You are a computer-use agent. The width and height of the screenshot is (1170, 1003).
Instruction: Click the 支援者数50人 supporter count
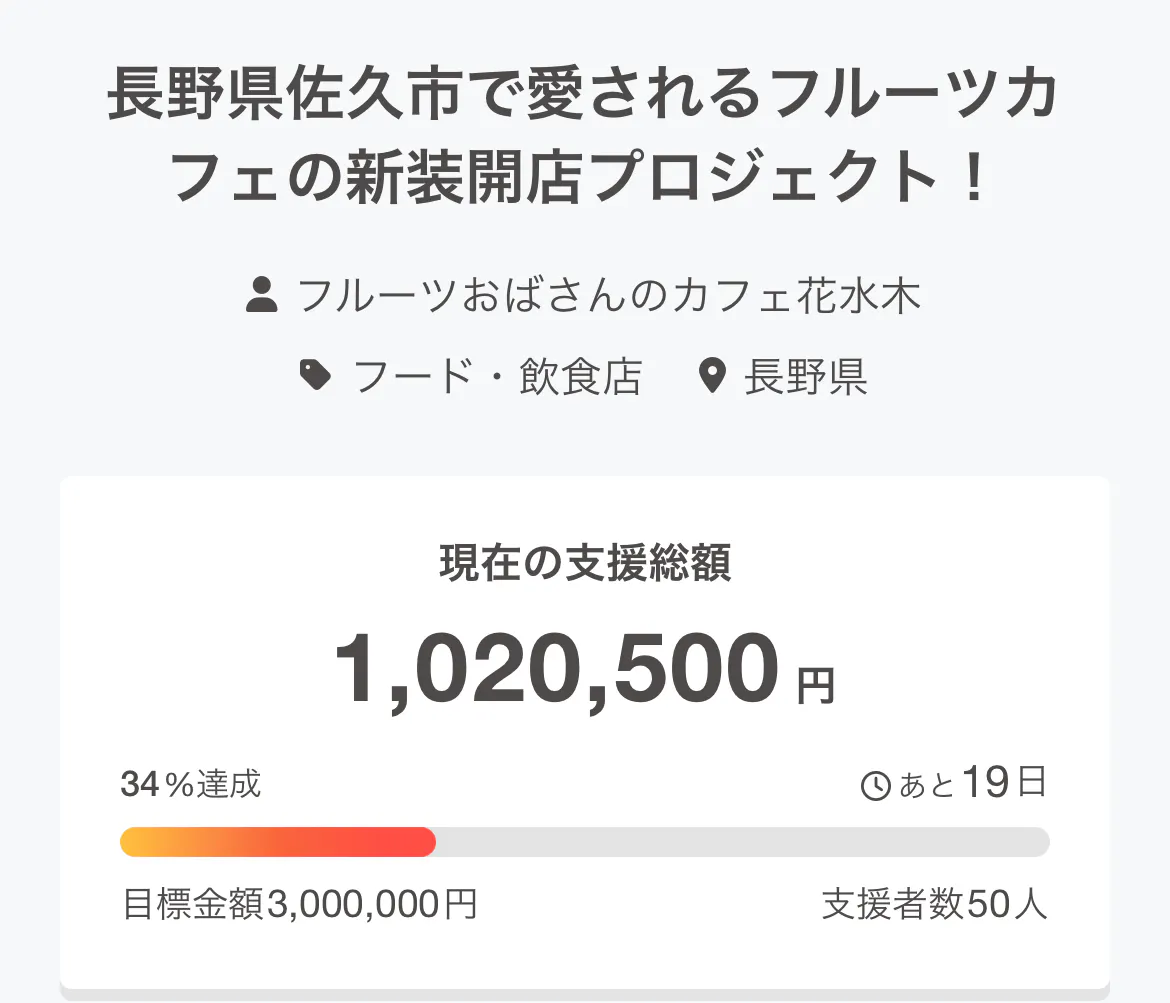(934, 904)
